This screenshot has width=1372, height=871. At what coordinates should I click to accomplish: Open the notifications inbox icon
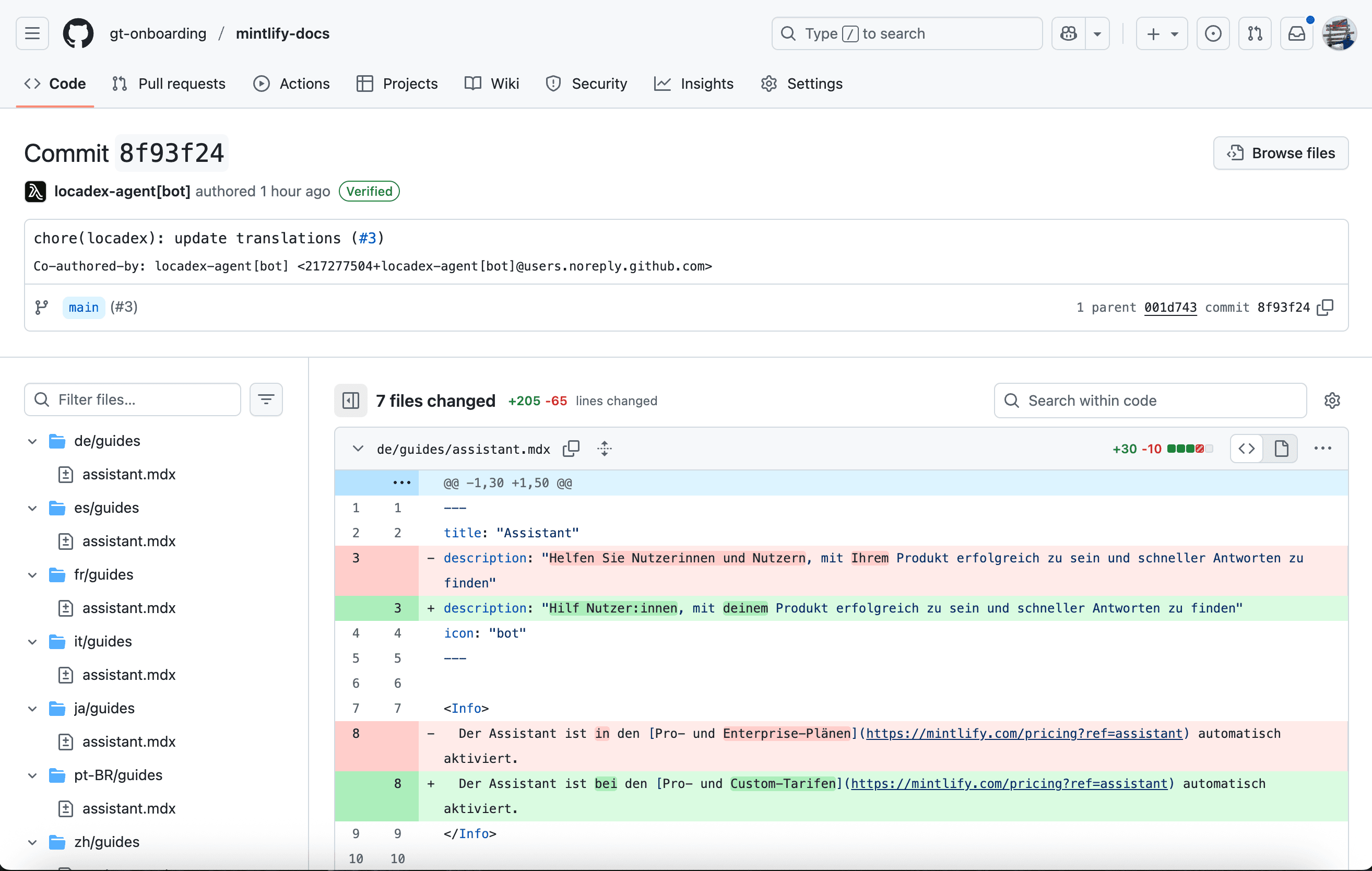[1296, 33]
